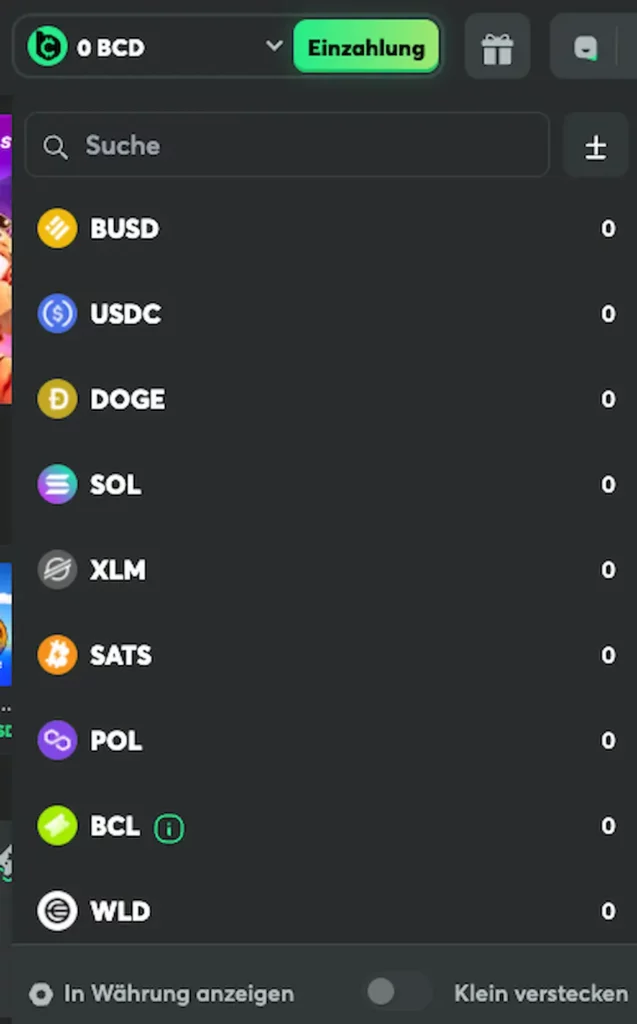
Task: Open the chat bubble icon
Action: pyautogui.click(x=586, y=48)
